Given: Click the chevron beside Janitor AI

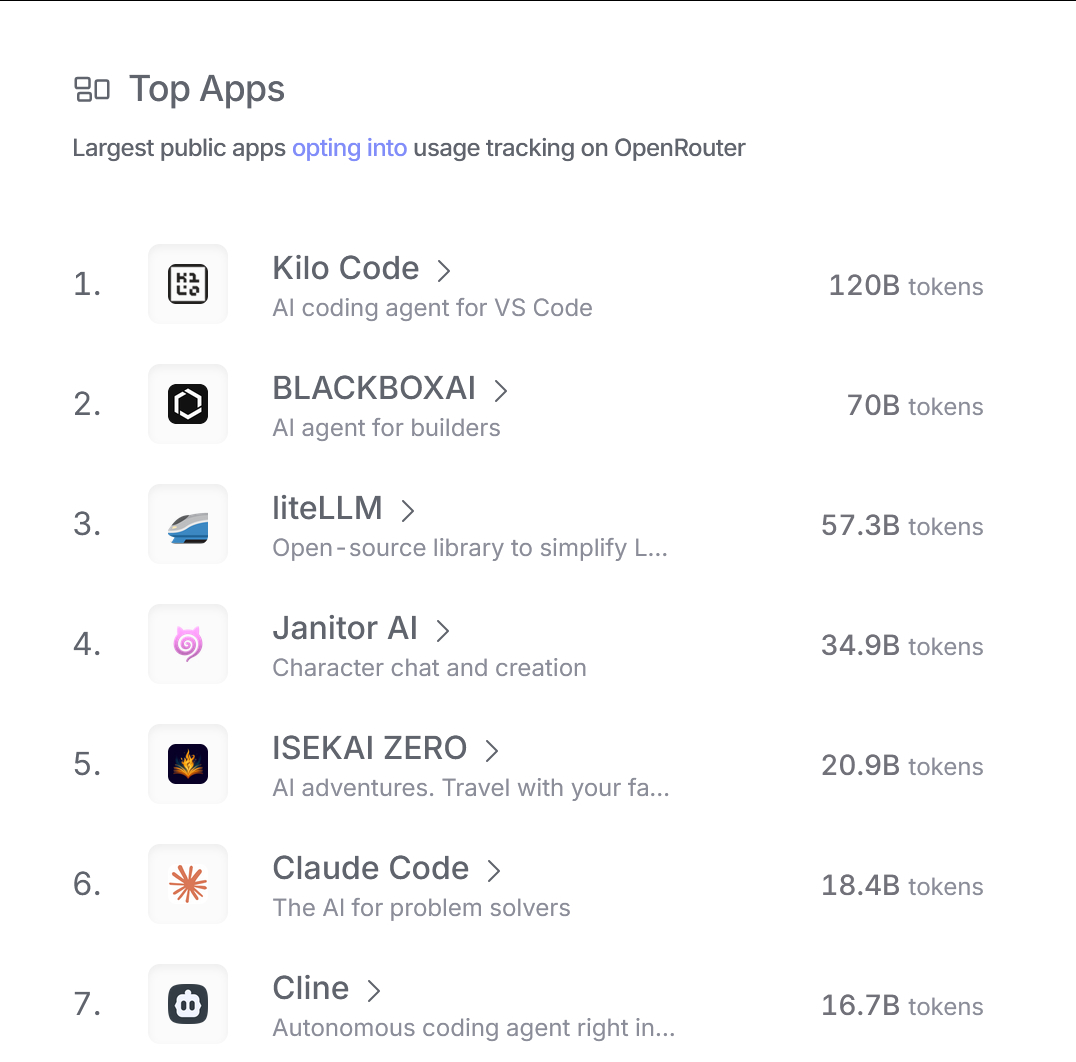Looking at the screenshot, I should tap(443, 630).
